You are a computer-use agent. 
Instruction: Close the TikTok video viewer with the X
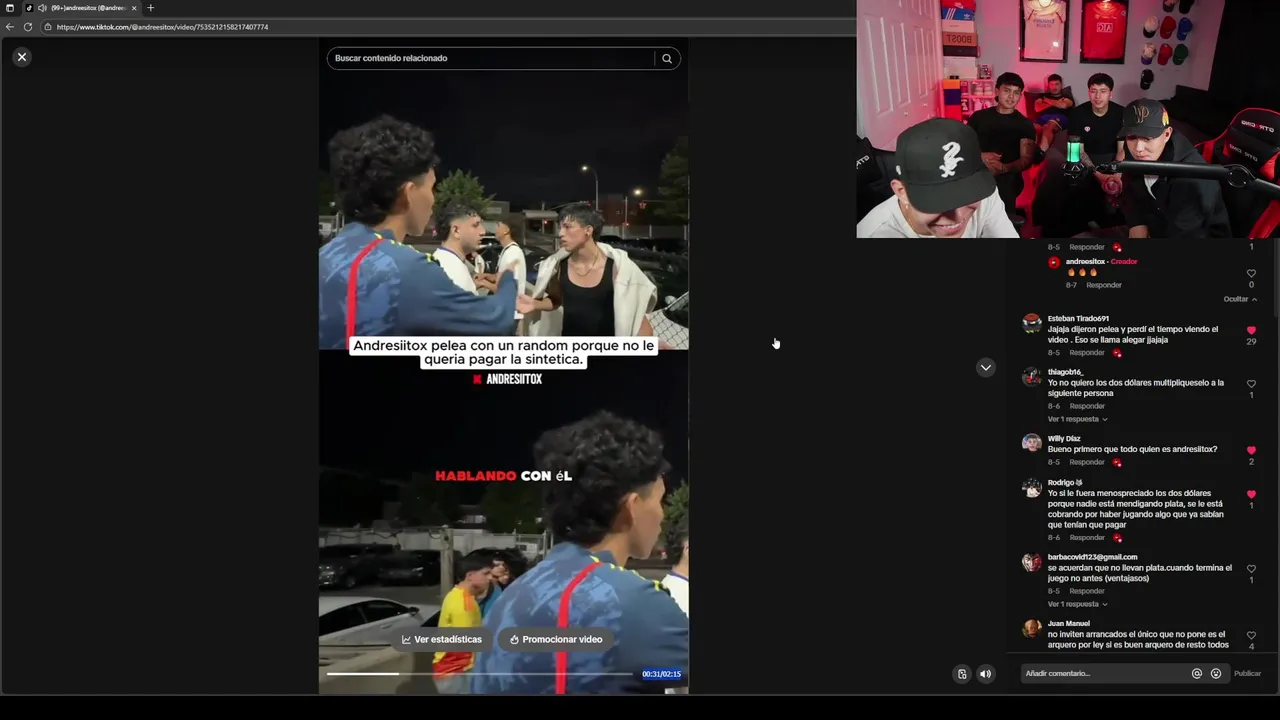[22, 57]
